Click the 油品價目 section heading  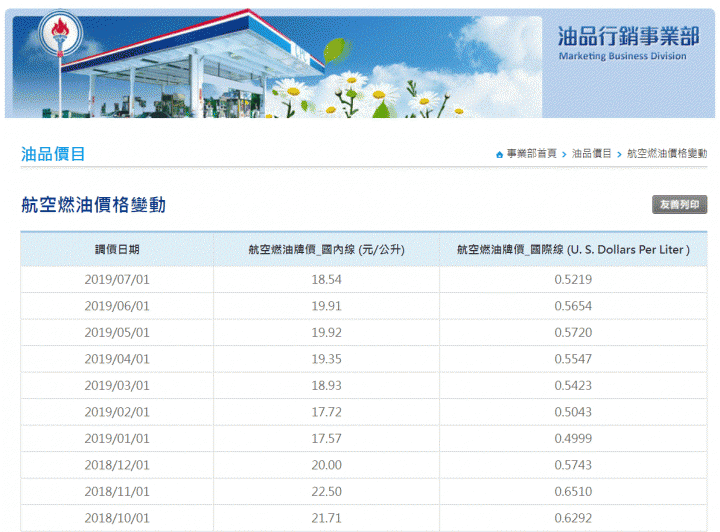pyautogui.click(x=53, y=154)
